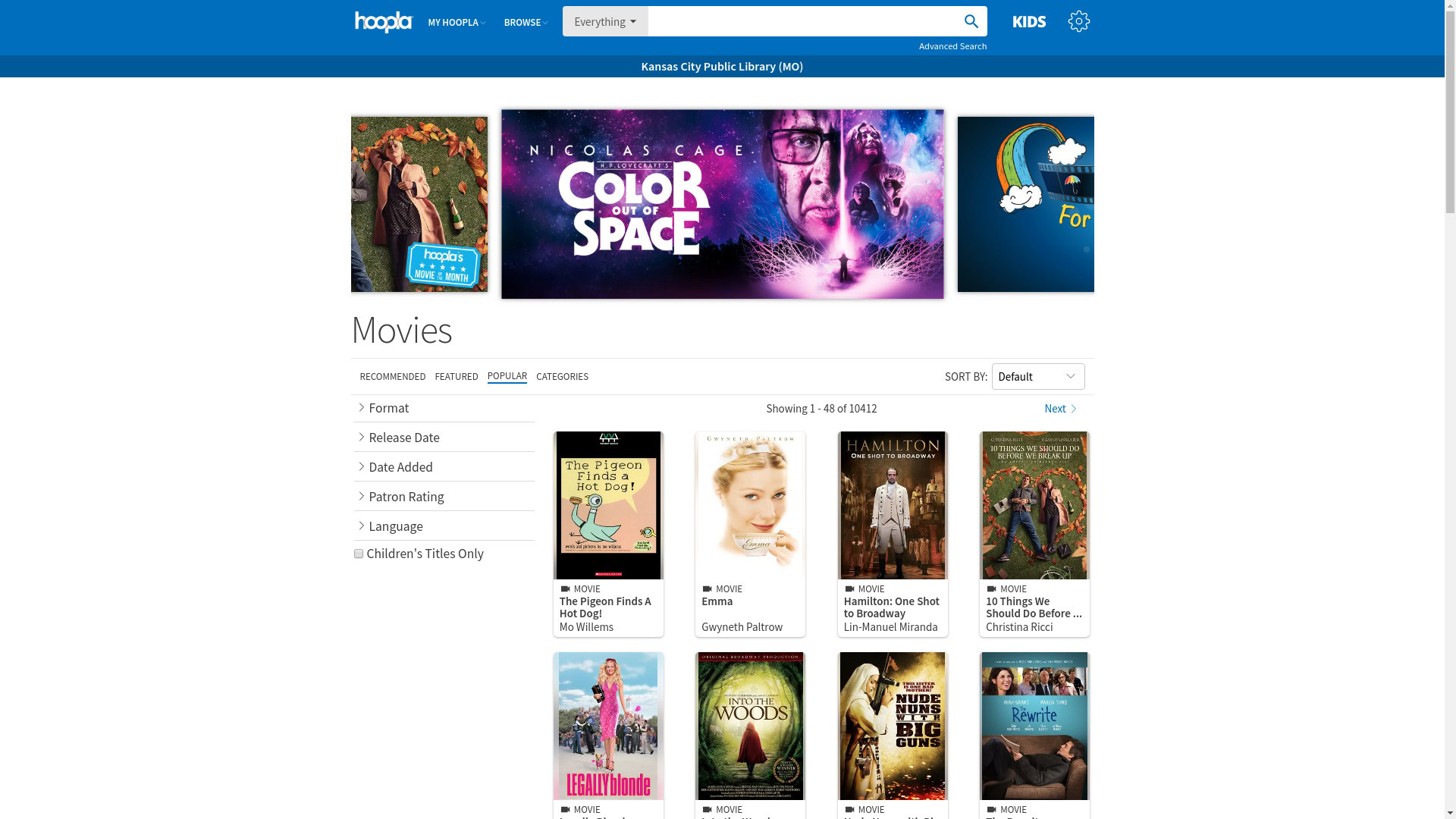Click the Next page arrow icon

(1073, 409)
